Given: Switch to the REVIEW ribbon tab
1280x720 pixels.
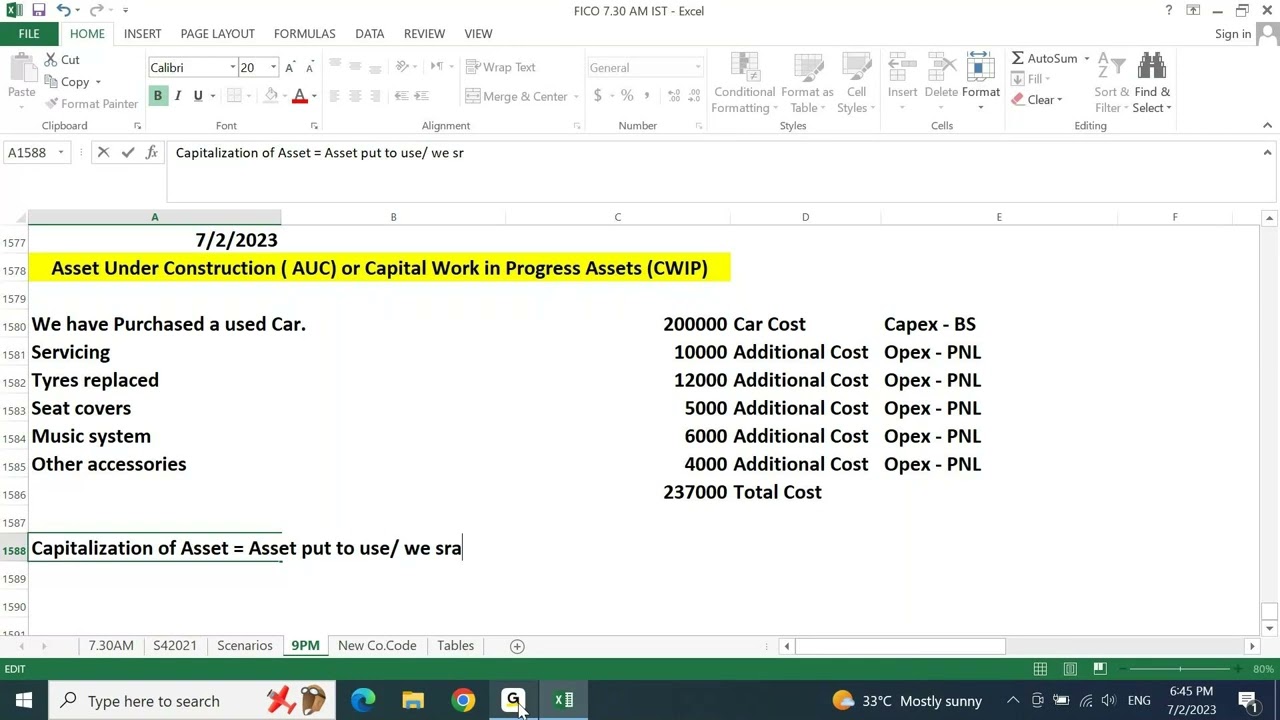Looking at the screenshot, I should tap(424, 33).
